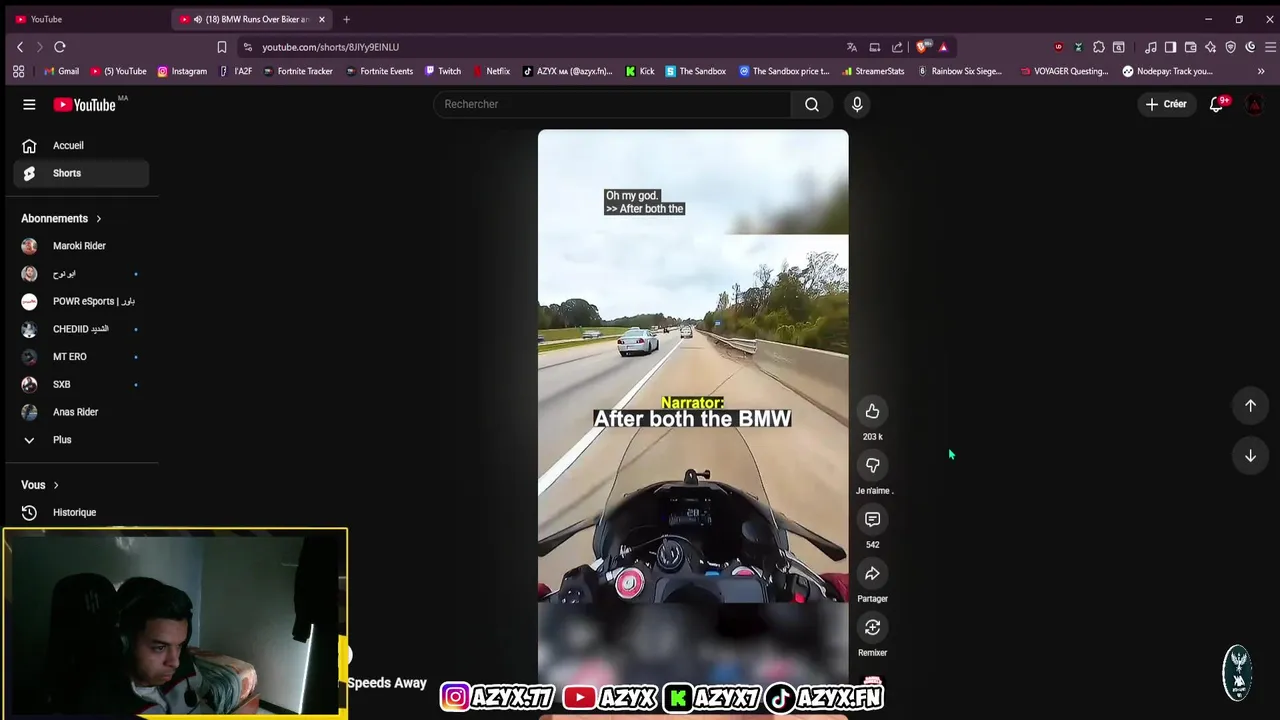
Task: Open Fortnite Tracker bookmark
Action: click(298, 71)
